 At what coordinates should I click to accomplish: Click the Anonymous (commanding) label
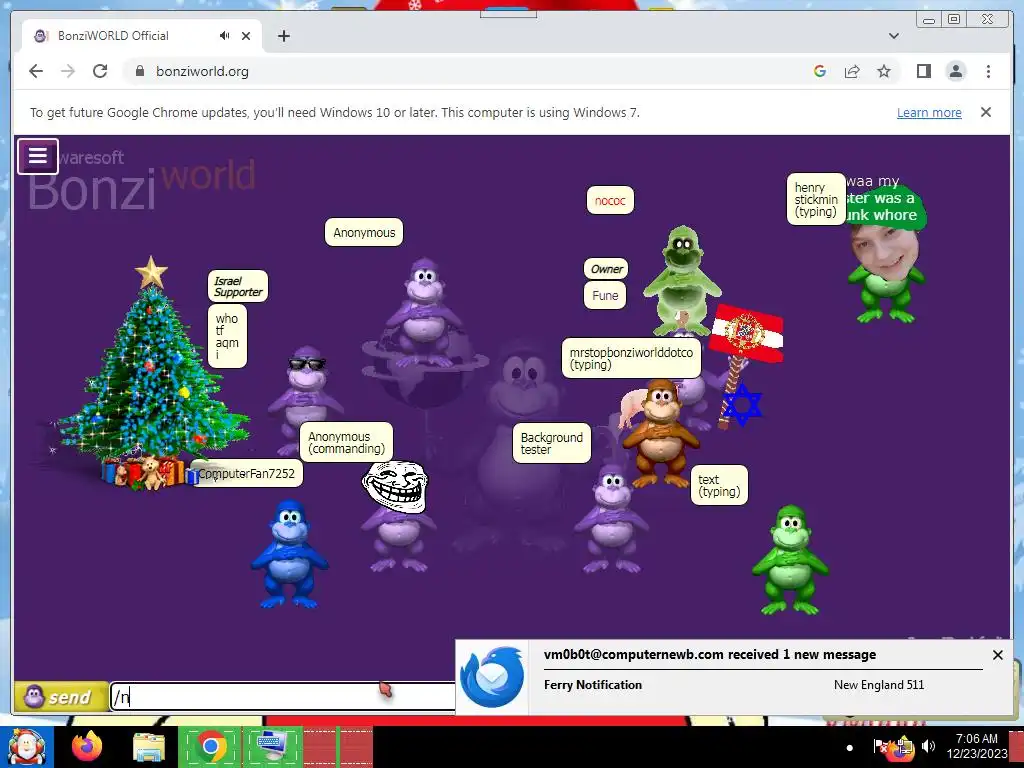346,442
